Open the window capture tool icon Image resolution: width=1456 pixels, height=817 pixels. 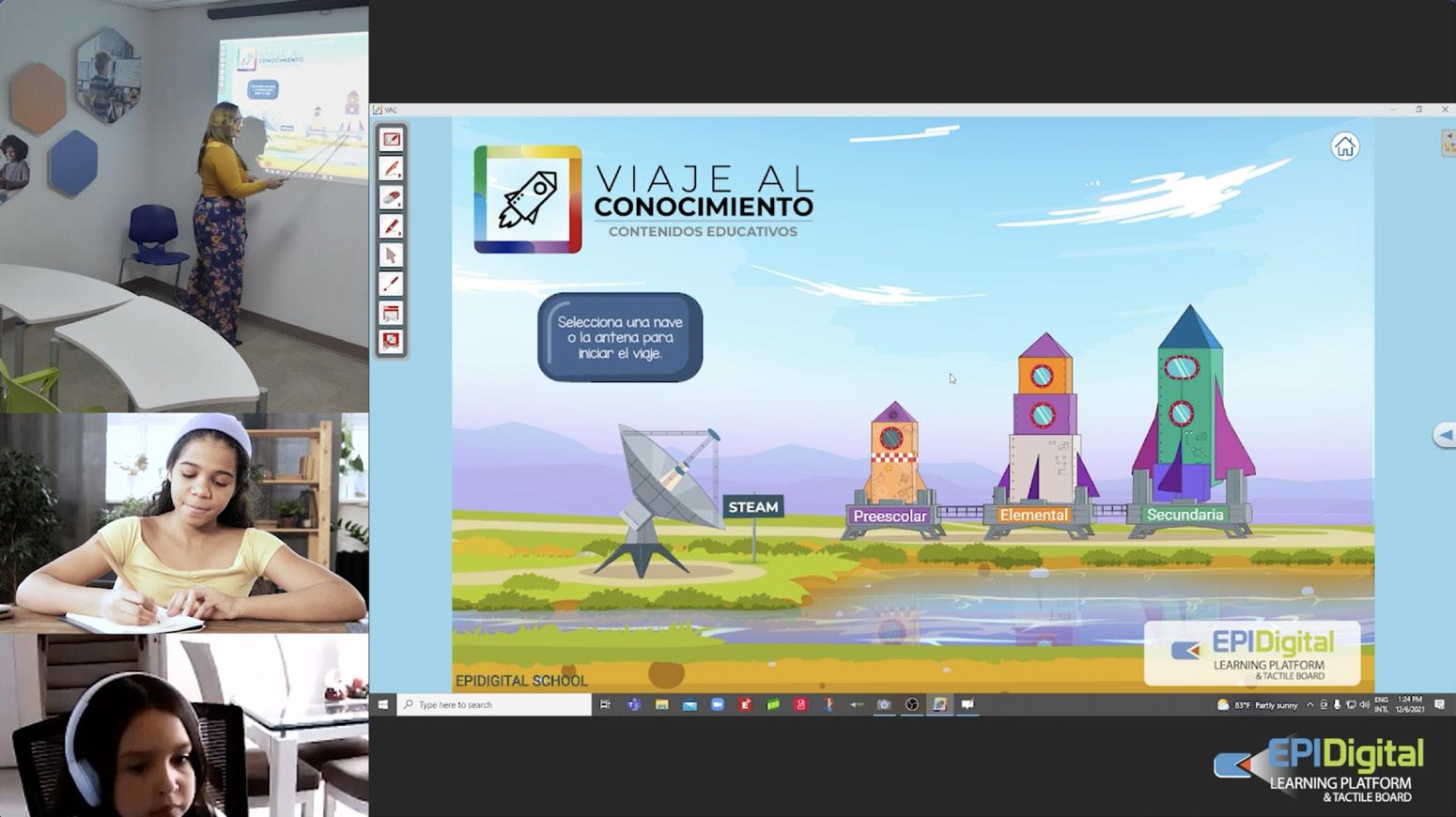pyautogui.click(x=392, y=312)
